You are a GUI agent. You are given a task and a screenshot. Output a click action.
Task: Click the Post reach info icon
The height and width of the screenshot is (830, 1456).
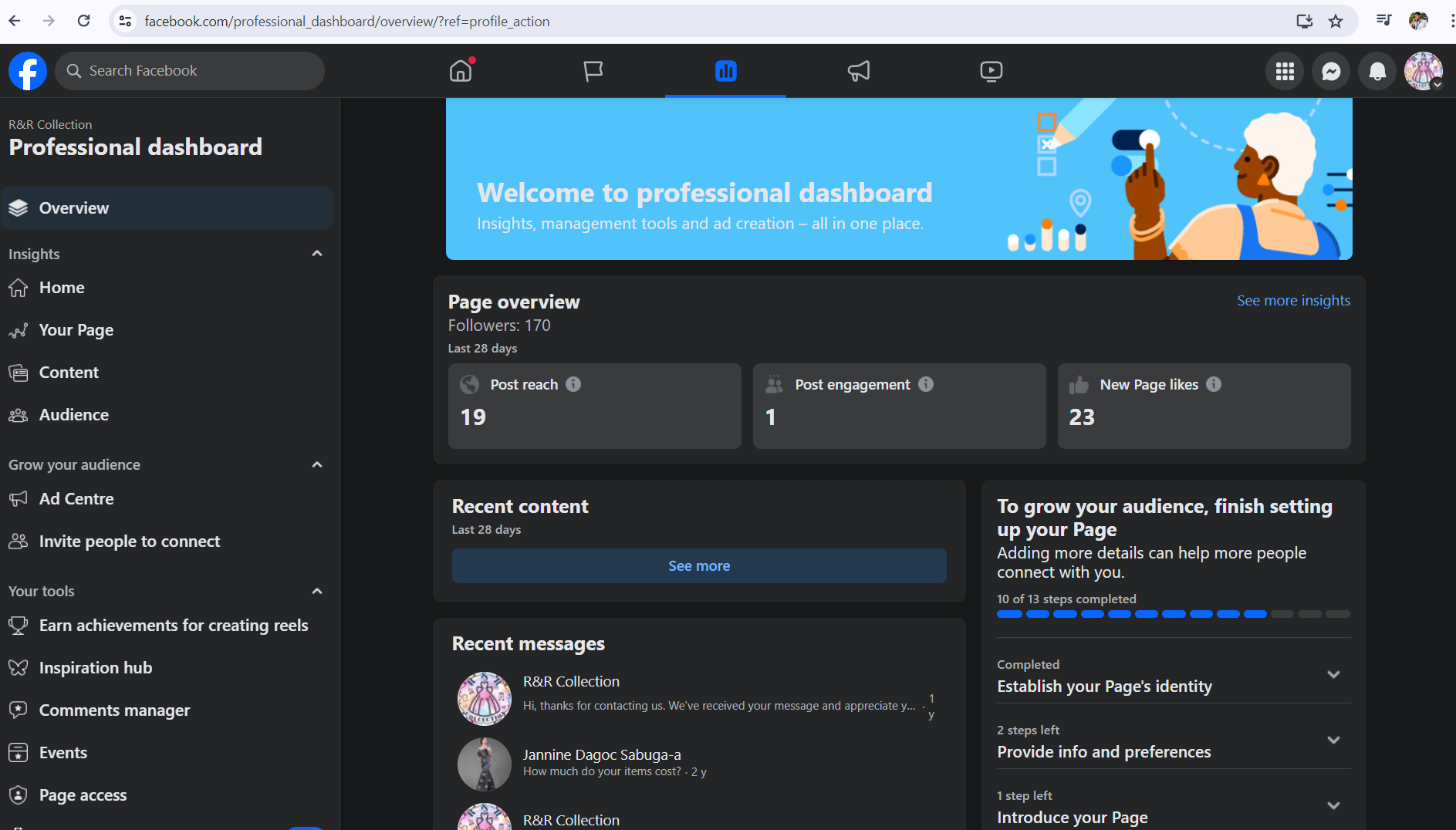coord(573,384)
